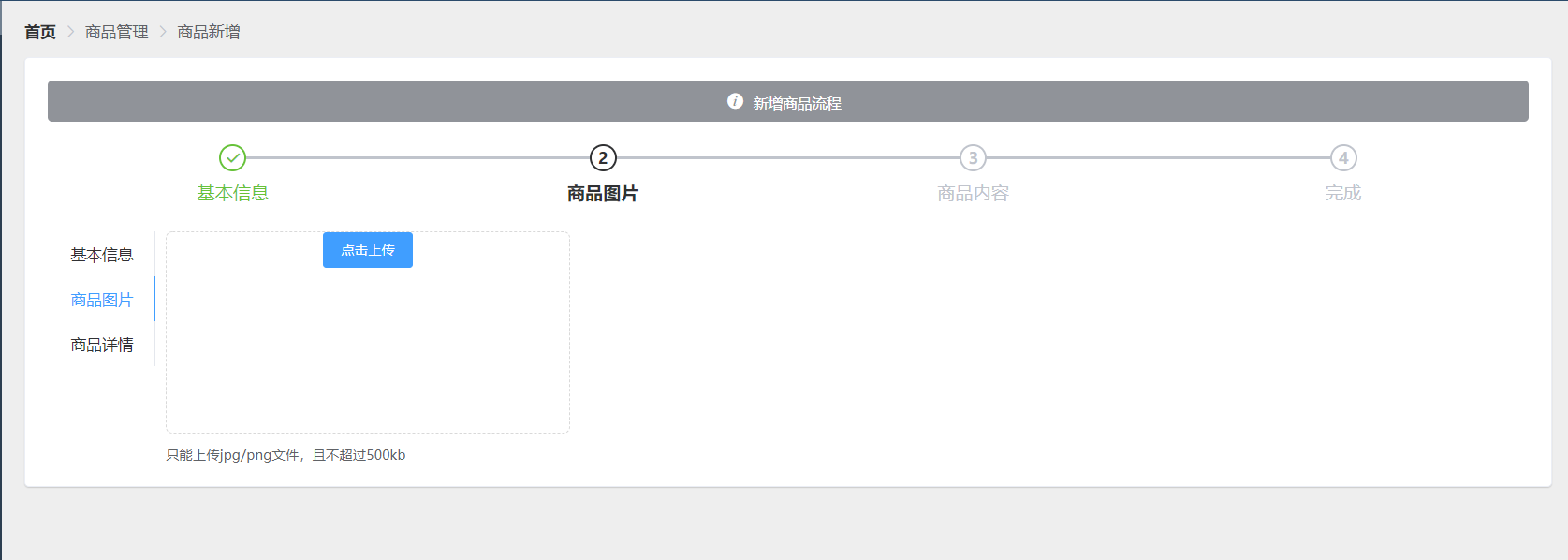Click the info icon in 新增商品流程 banner
Image resolution: width=1568 pixels, height=560 pixels.
point(736,101)
